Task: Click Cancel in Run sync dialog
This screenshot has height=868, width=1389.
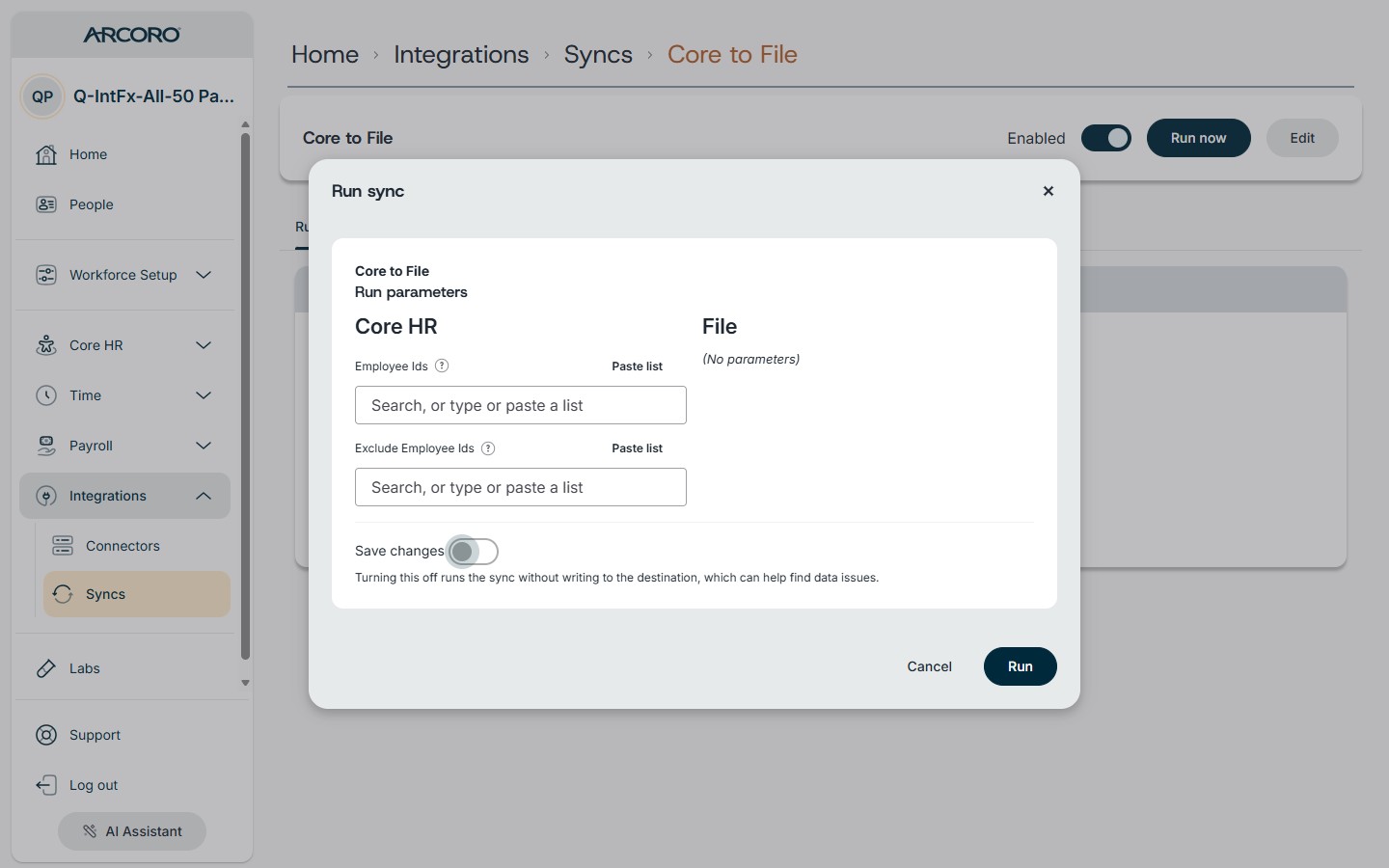Action: tap(930, 666)
